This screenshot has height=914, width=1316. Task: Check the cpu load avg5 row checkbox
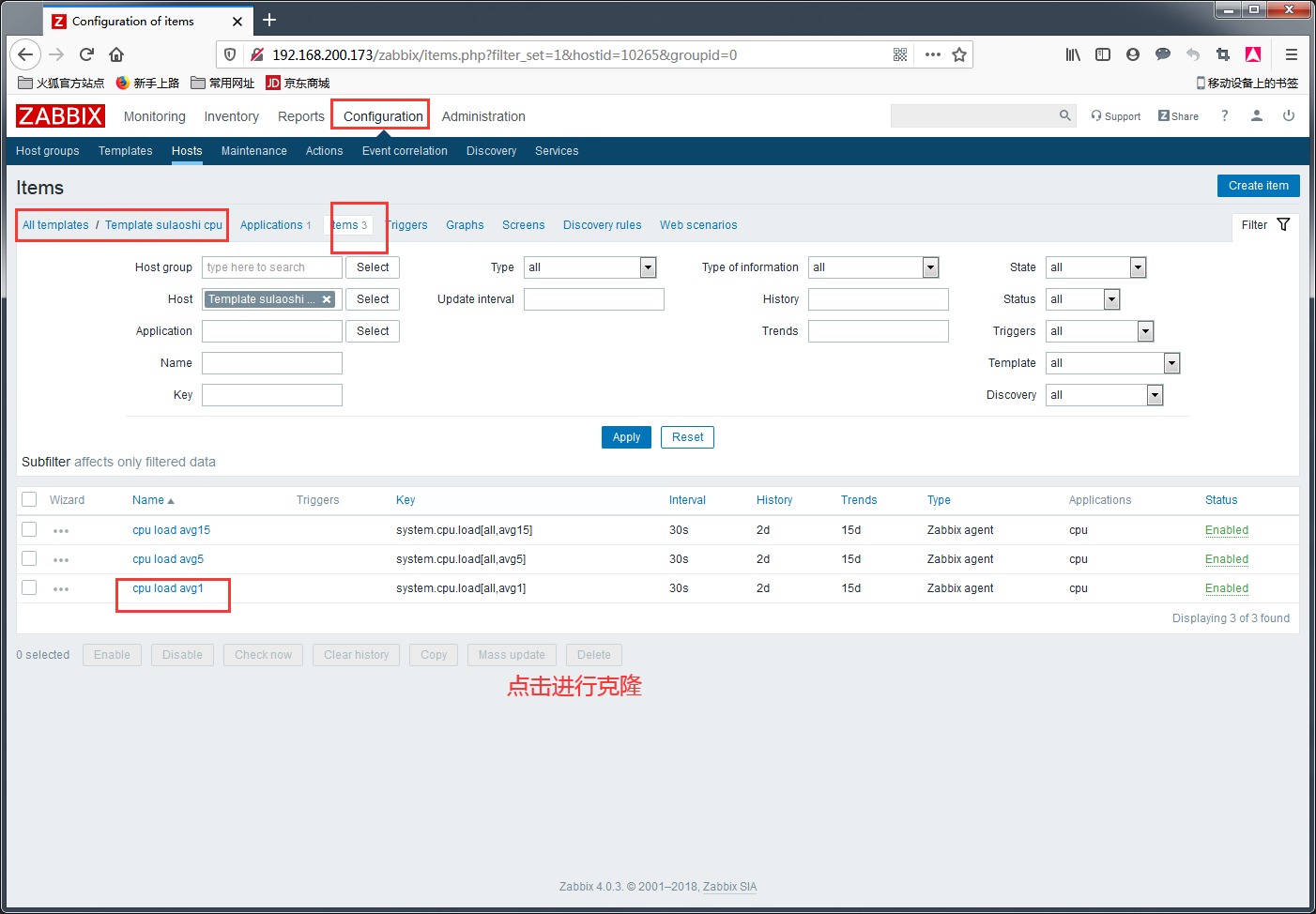[x=29, y=558]
